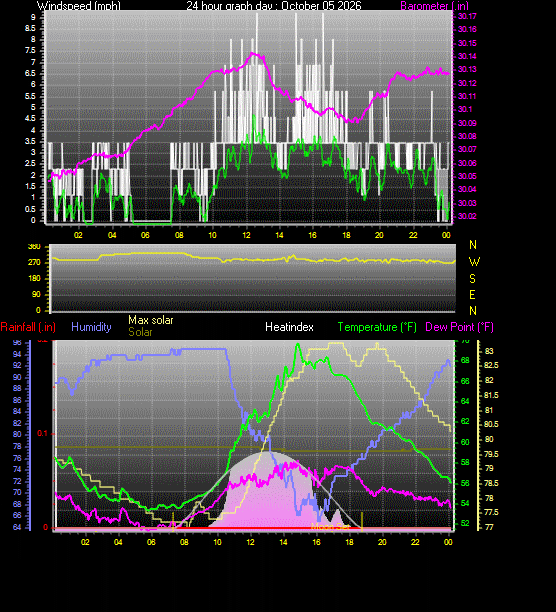Click the E compass label beside wind direction graph

tap(472, 295)
